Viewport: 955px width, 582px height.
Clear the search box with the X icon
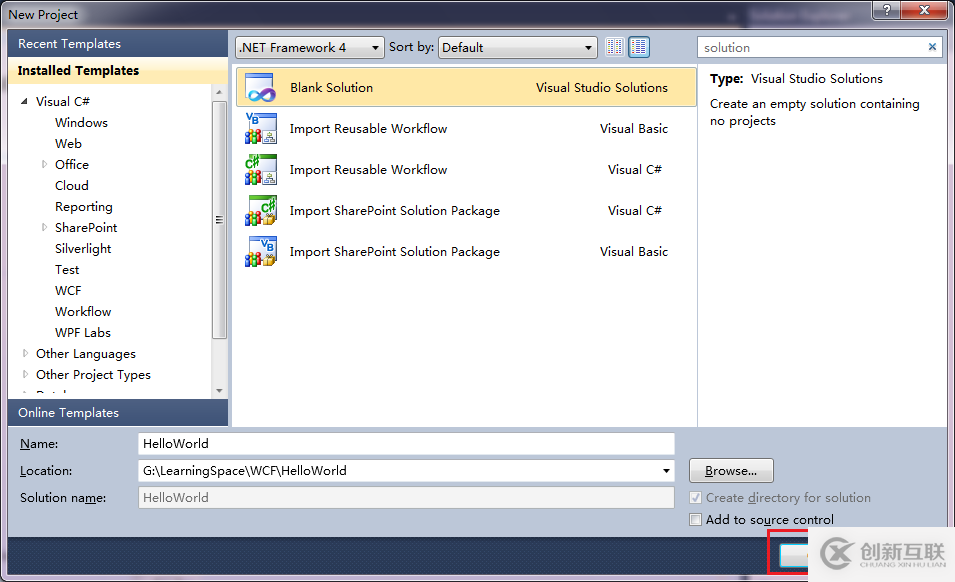click(x=932, y=47)
